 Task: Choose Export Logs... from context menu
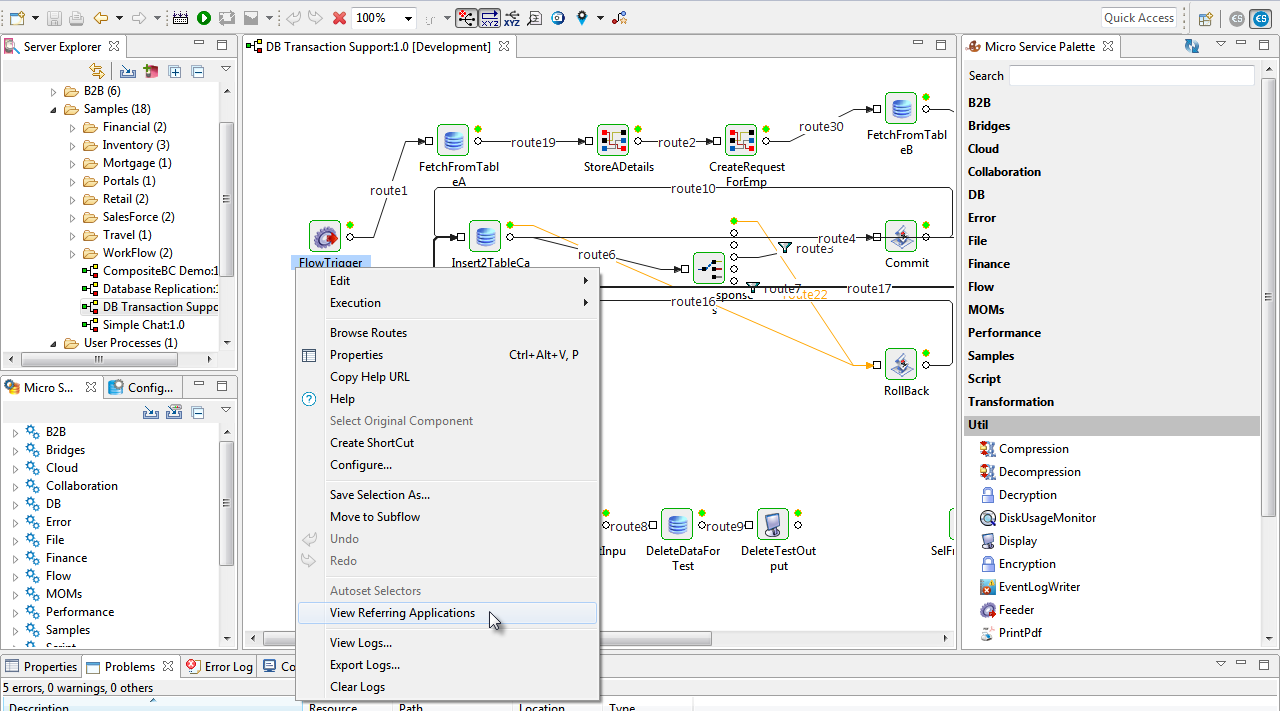364,665
